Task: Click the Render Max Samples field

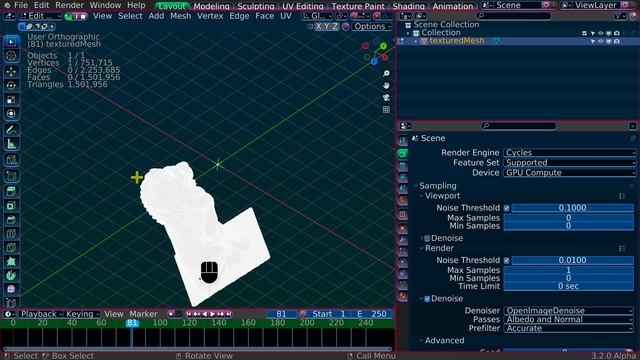Action: click(569, 270)
